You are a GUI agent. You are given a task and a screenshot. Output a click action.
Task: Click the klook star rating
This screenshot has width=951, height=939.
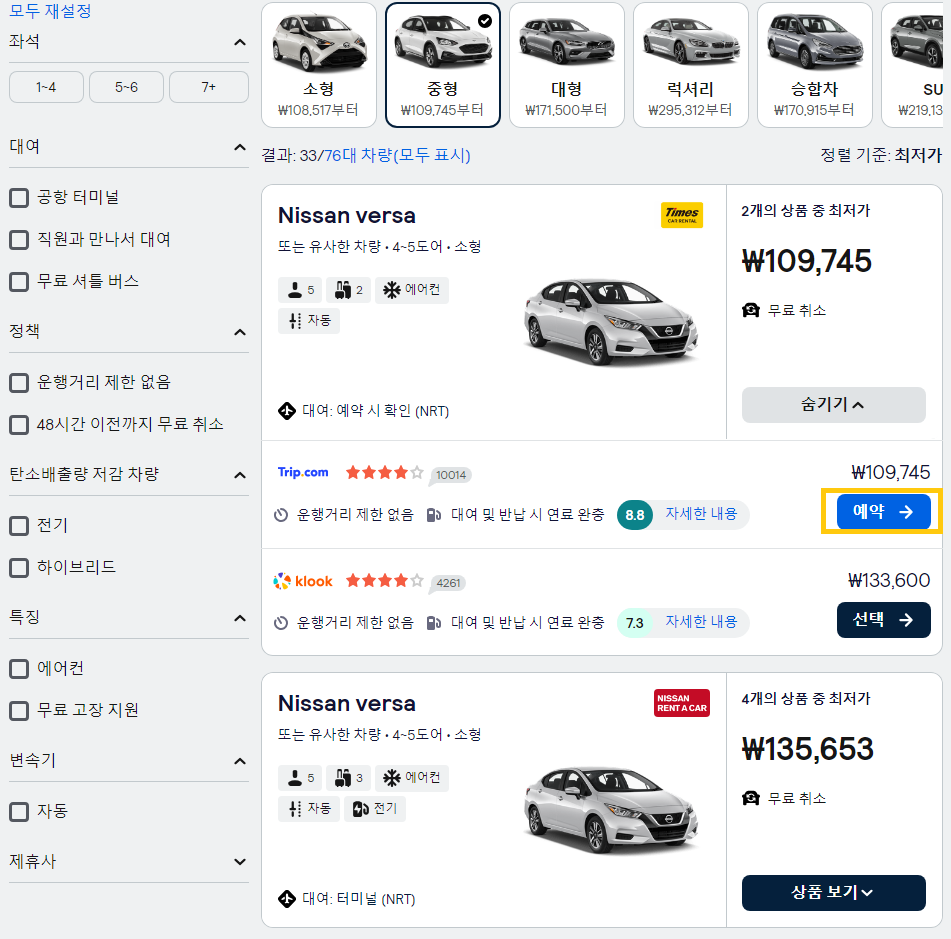(x=385, y=581)
